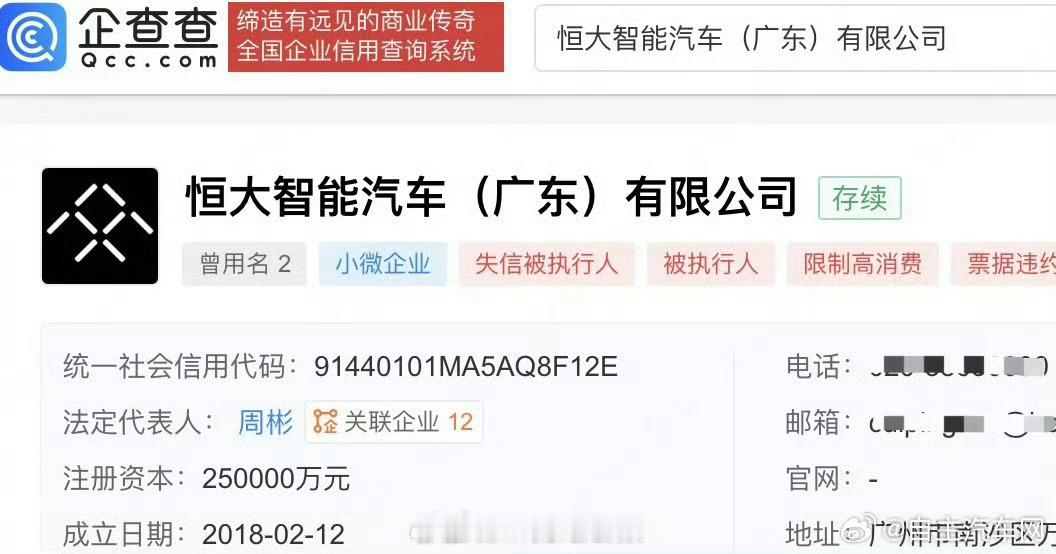Click the registered capital 250000万元 value

(x=275, y=479)
